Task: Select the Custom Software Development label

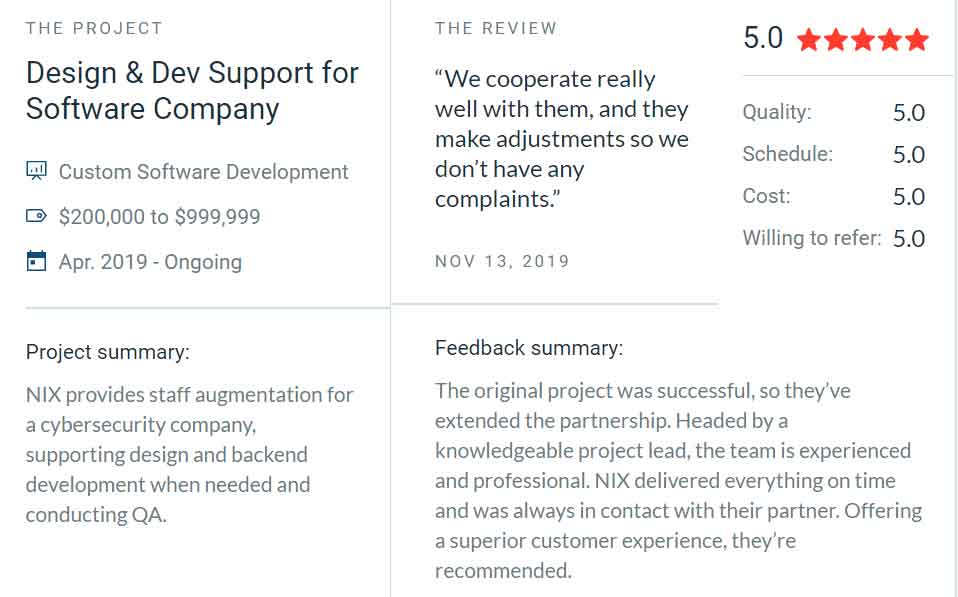Action: tap(203, 172)
